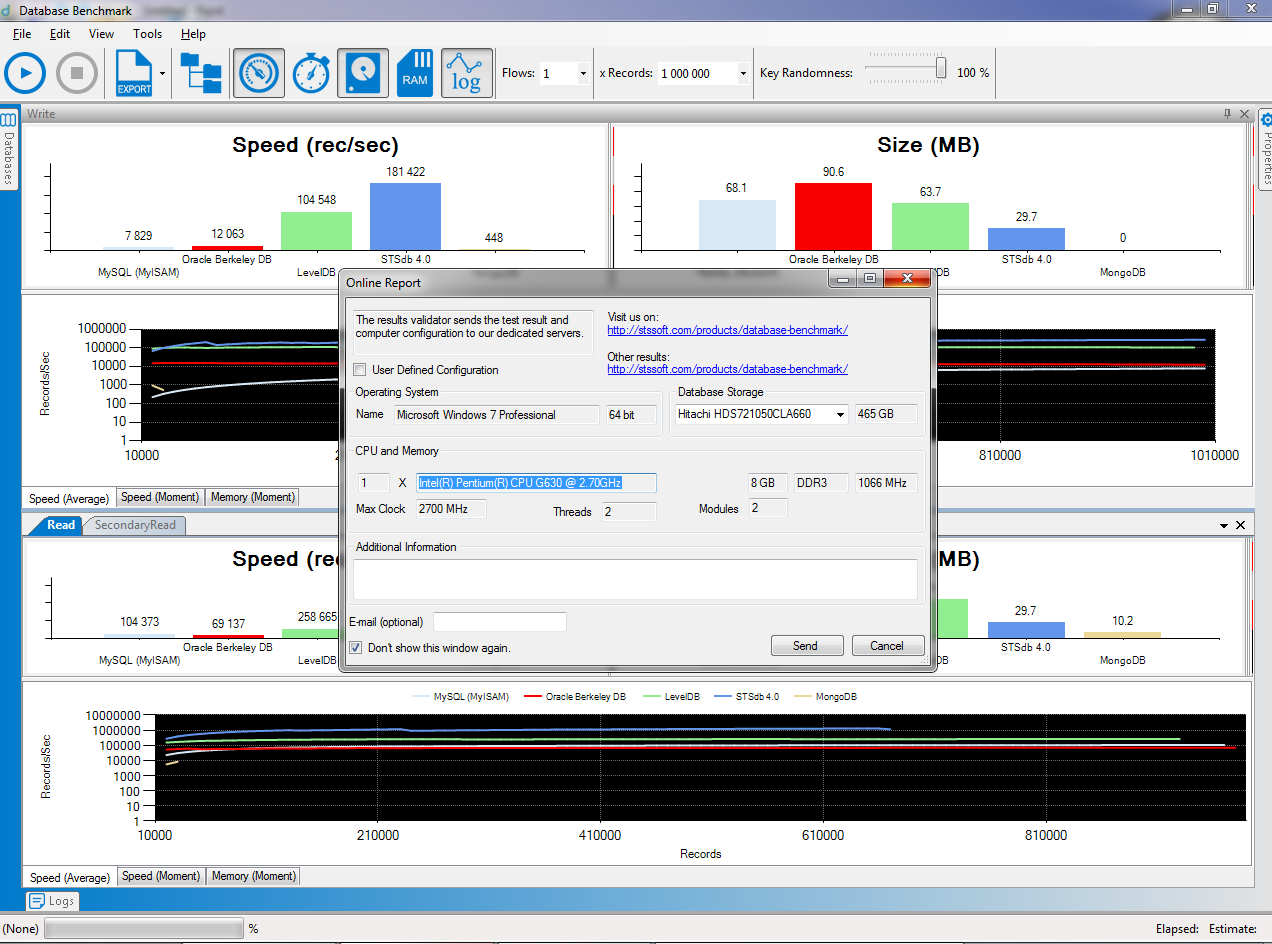
Task: Click the Stop benchmark icon
Action: coord(77,73)
